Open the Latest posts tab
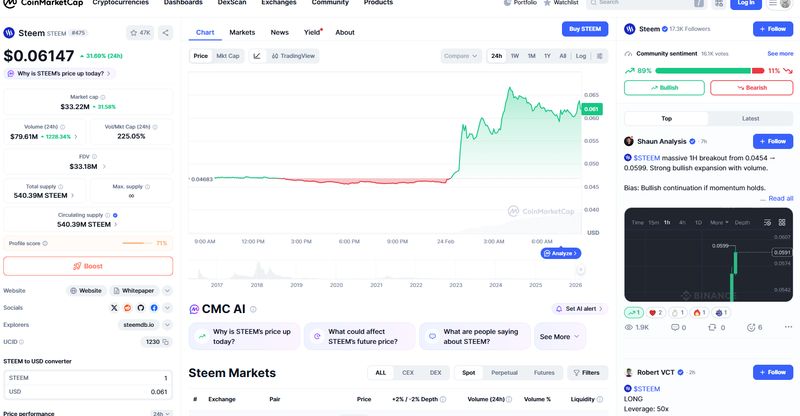Viewport: 800px width, 416px height. (x=750, y=118)
